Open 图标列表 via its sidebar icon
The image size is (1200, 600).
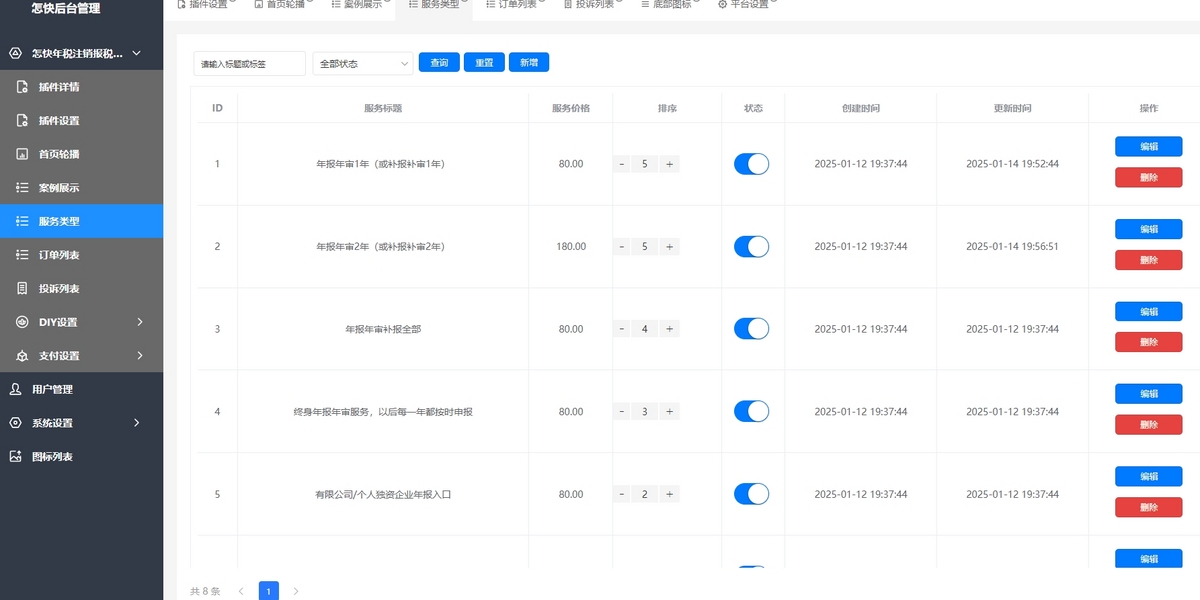pyautogui.click(x=15, y=456)
